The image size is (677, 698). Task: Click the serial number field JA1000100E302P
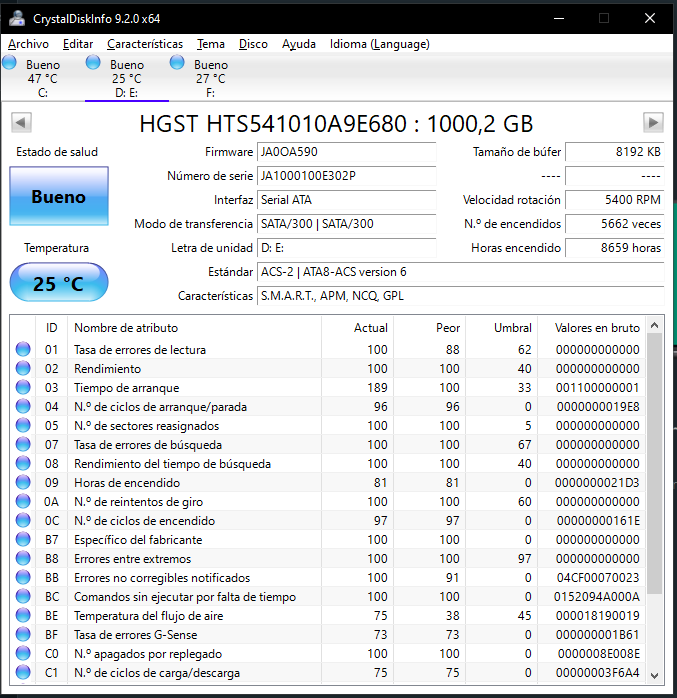[x=346, y=176]
